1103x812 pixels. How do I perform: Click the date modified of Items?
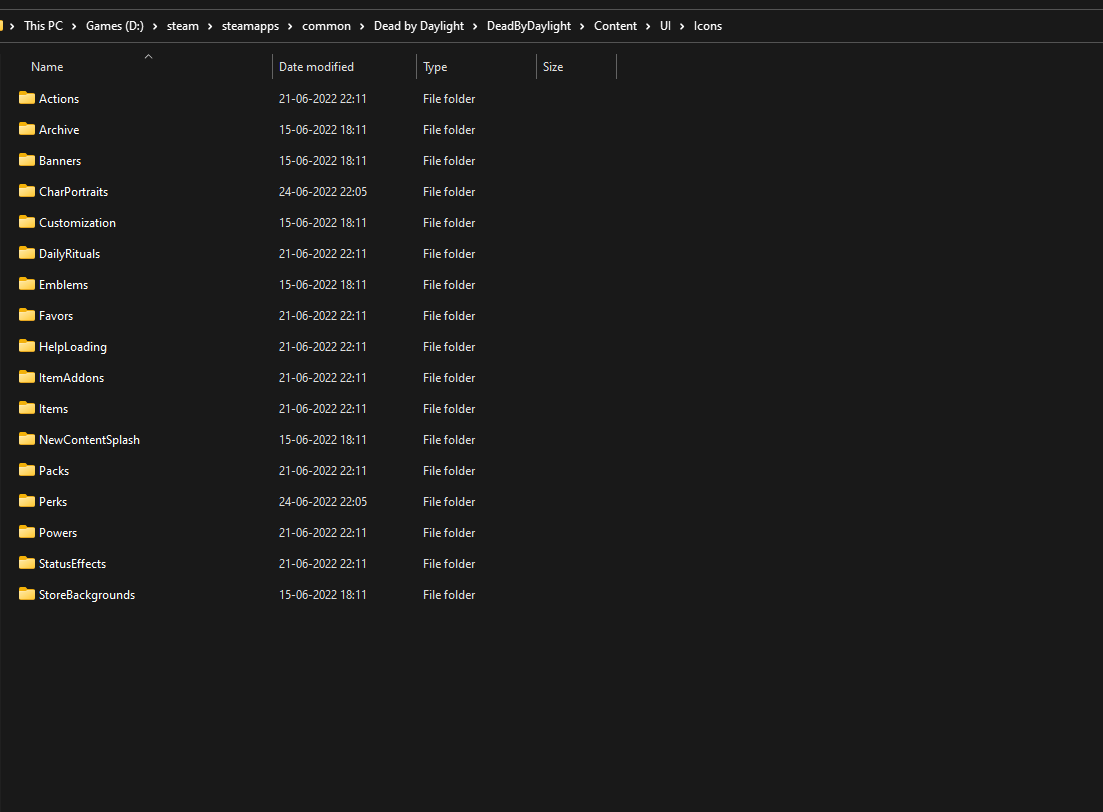click(x=323, y=409)
